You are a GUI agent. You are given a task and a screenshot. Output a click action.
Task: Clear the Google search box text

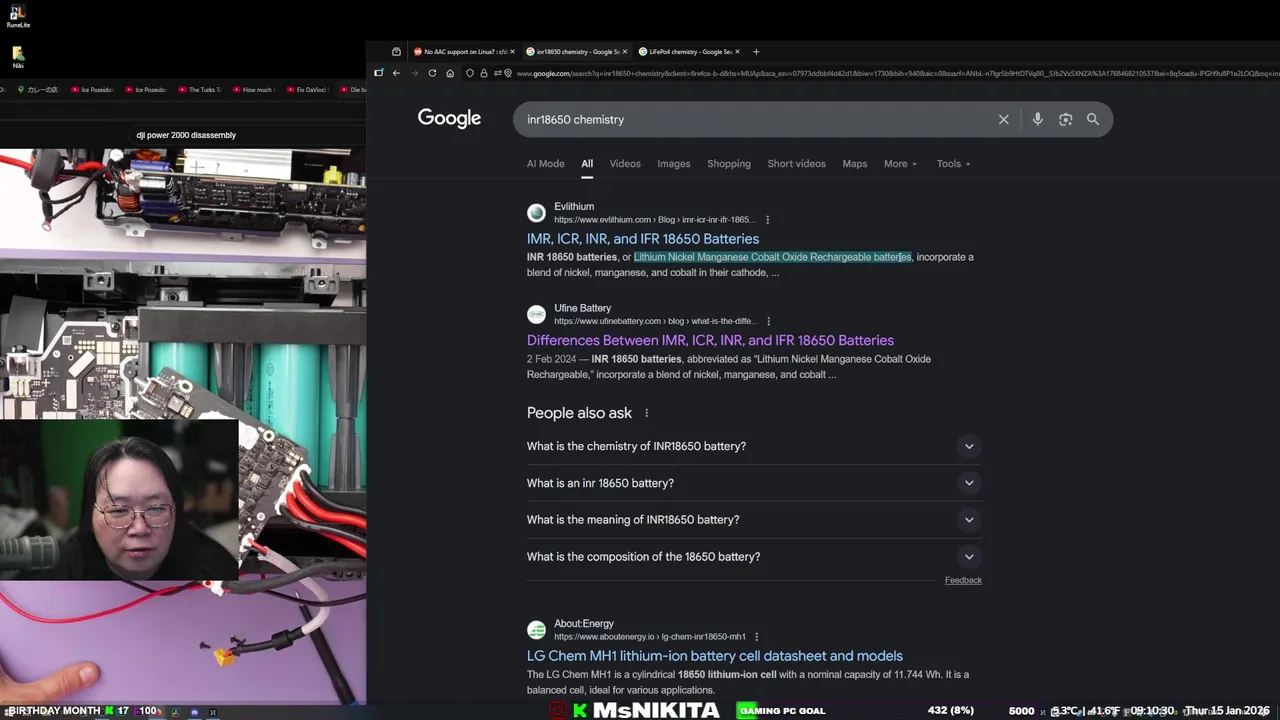pyautogui.click(x=1004, y=119)
